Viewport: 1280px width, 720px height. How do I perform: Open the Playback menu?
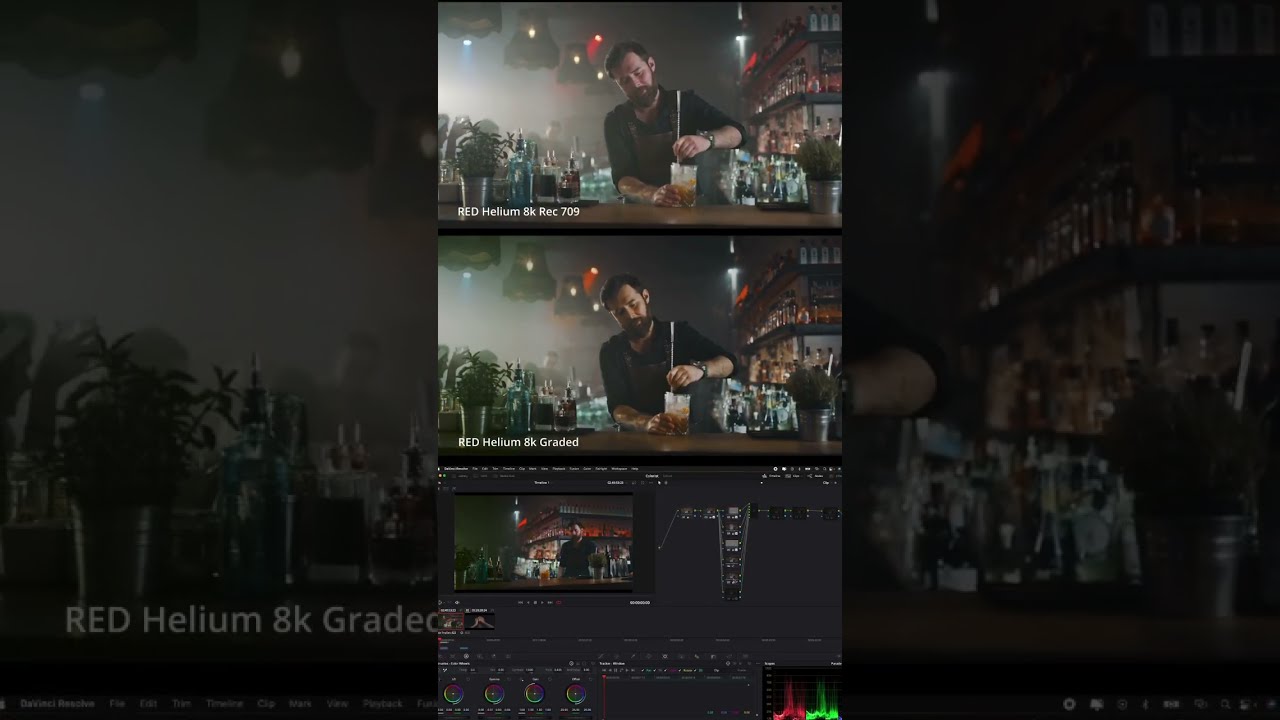[559, 468]
